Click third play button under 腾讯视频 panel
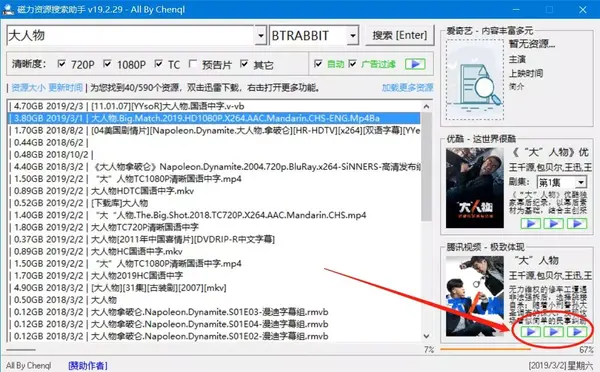 tap(577, 331)
